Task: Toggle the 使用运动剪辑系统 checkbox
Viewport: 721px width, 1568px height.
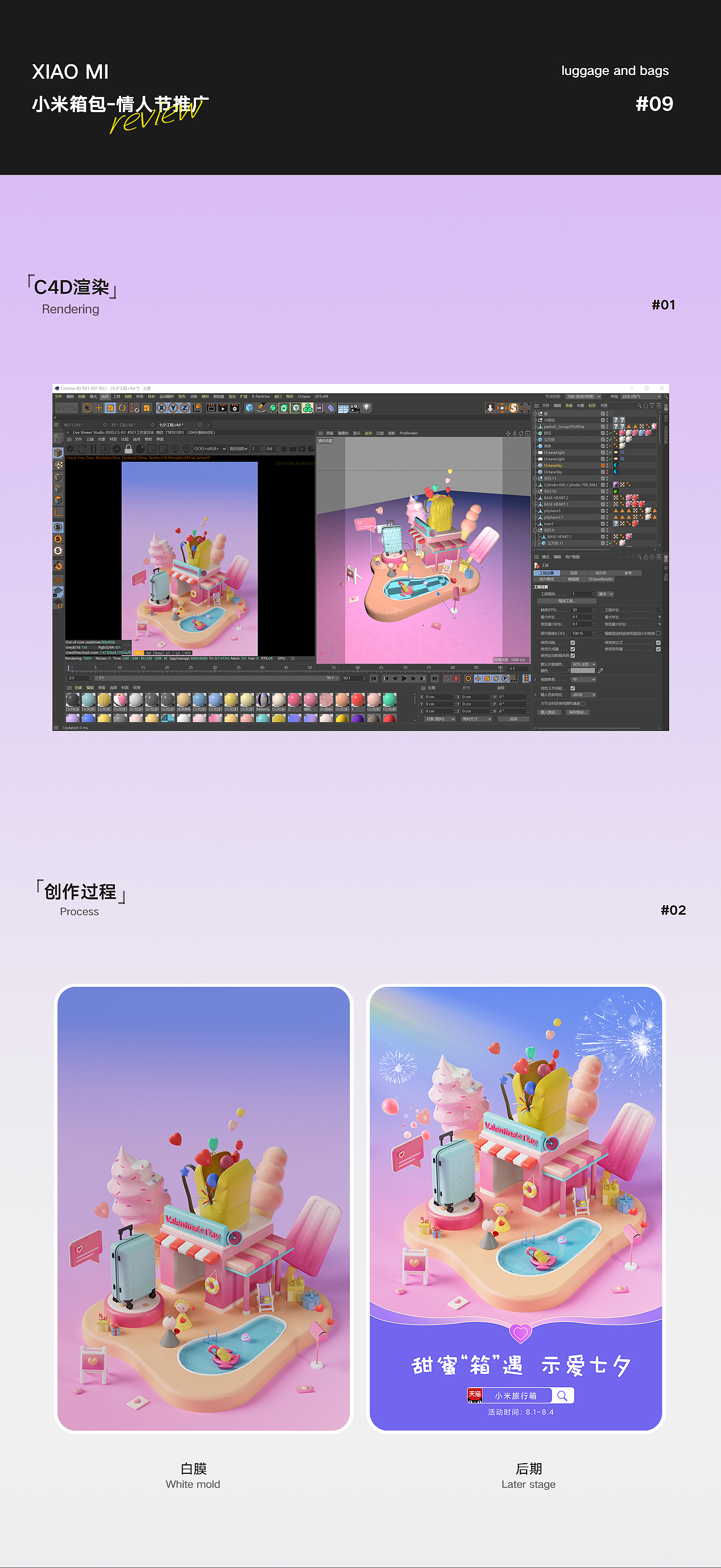Action: coord(572,656)
